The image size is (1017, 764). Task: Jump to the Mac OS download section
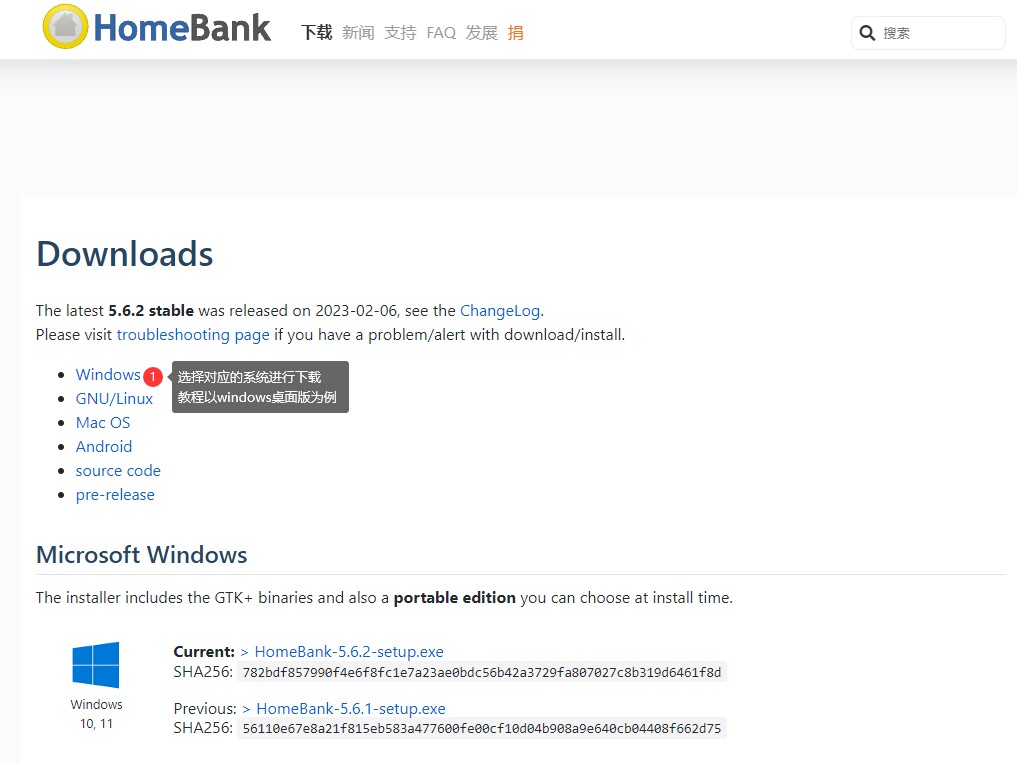click(102, 423)
